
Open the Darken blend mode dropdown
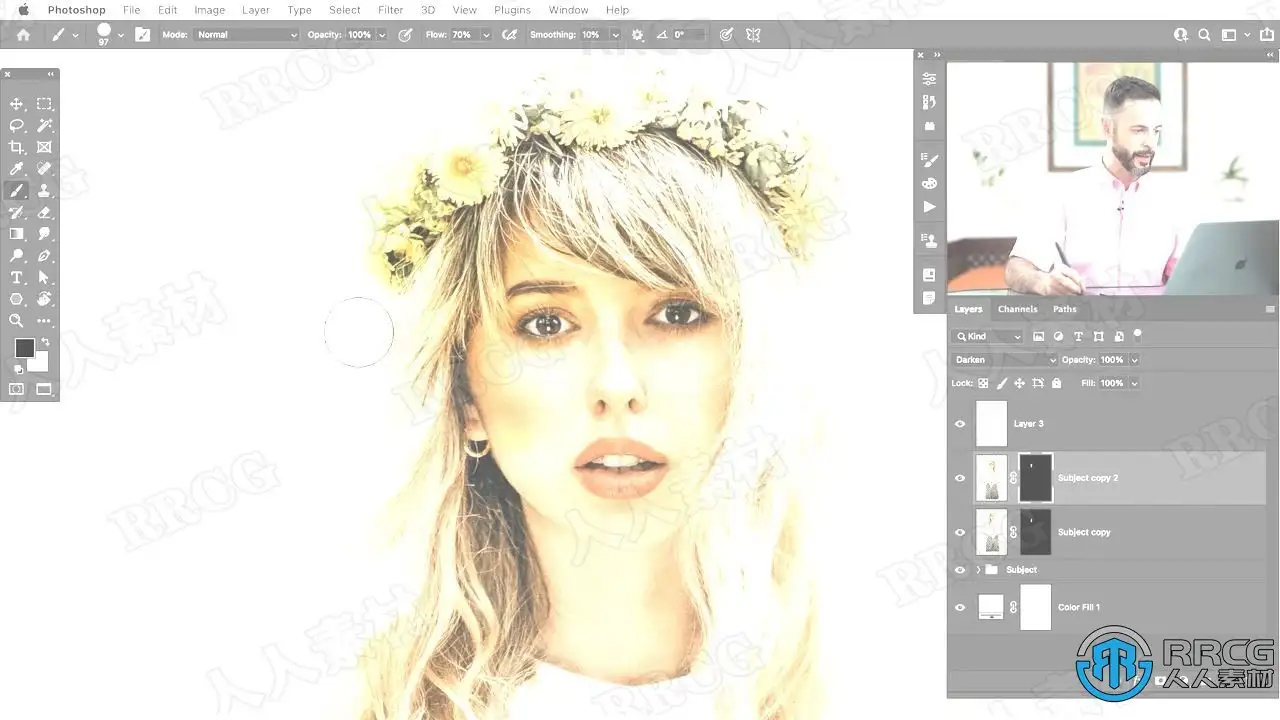pyautogui.click(x=1004, y=360)
